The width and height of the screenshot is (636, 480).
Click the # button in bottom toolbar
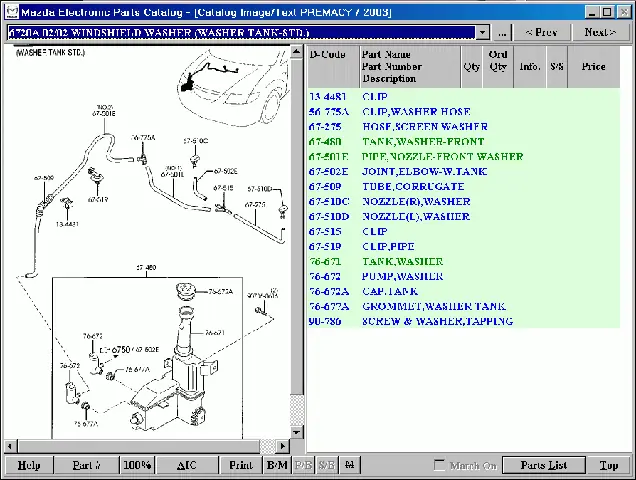[349, 465]
